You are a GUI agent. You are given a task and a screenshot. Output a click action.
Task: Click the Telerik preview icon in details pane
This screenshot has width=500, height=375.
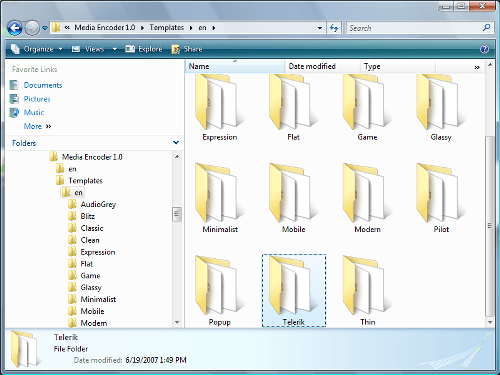coord(25,349)
